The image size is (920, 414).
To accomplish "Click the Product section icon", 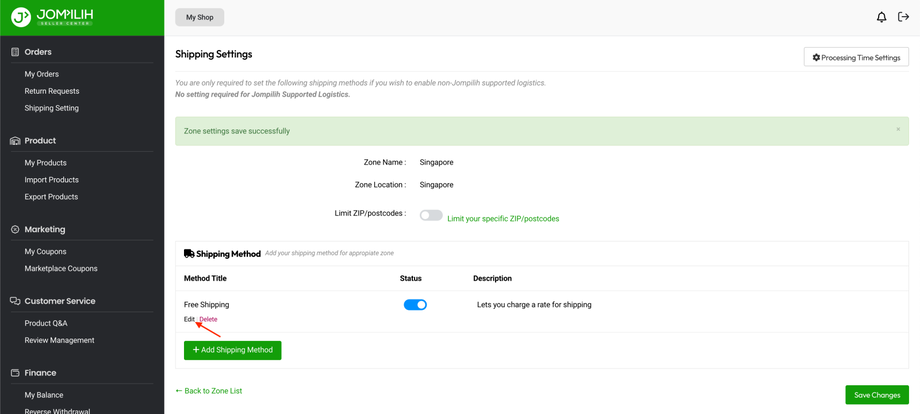I will 15,141.
